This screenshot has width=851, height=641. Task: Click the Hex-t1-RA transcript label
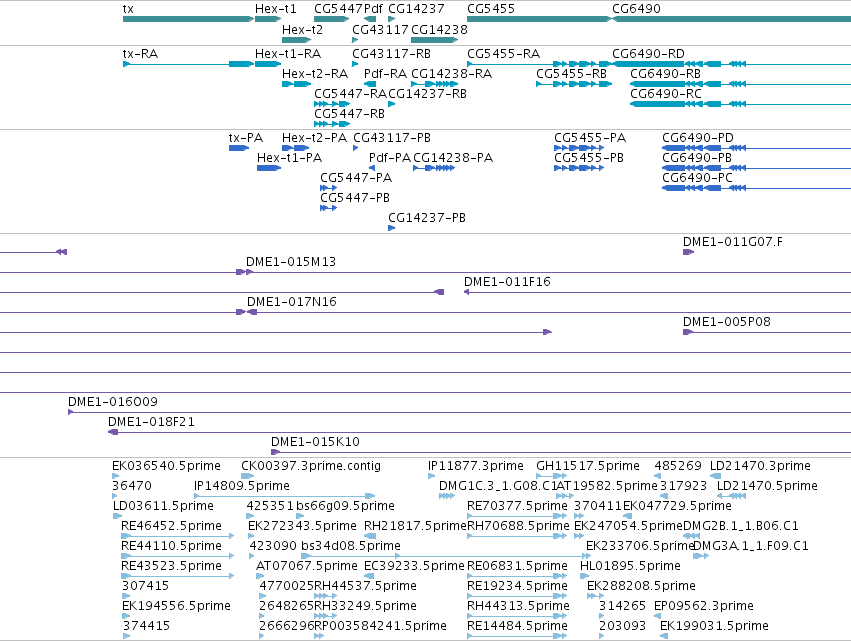click(288, 54)
